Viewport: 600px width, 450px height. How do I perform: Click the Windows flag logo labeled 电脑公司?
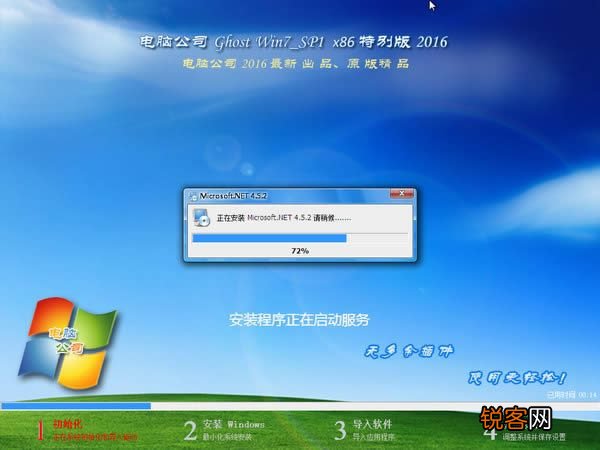(x=69, y=342)
